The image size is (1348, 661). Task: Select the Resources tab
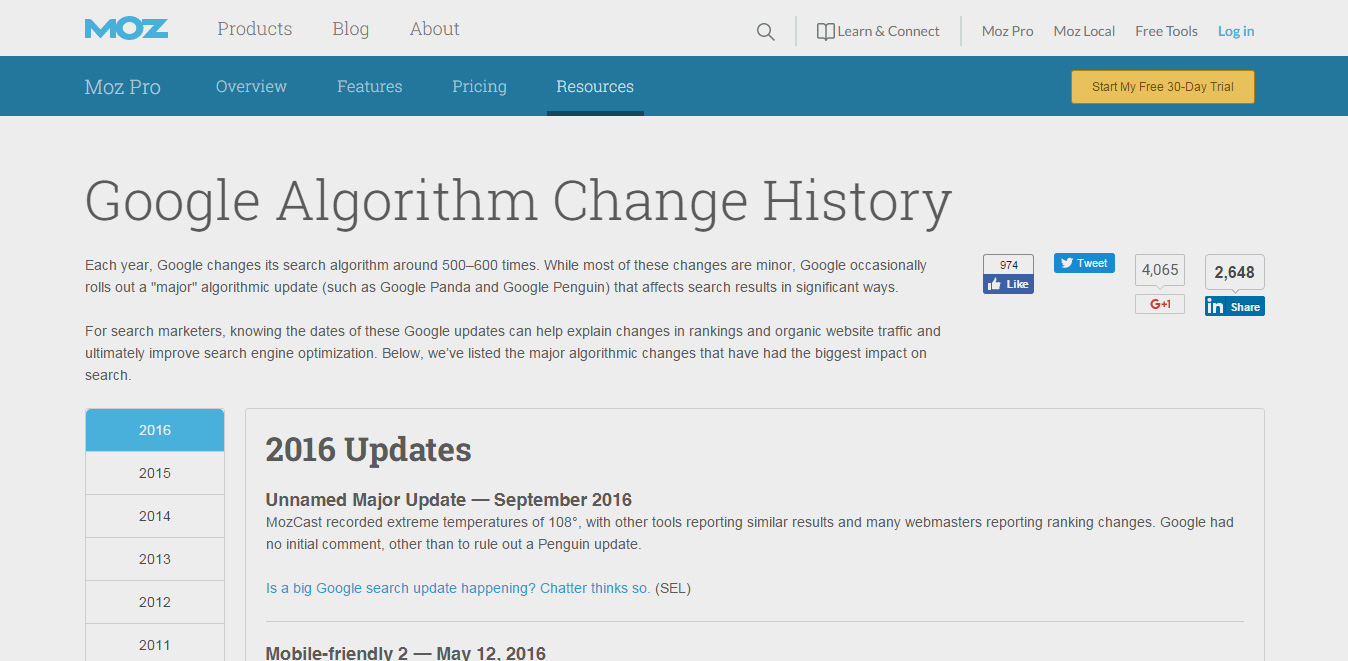click(x=595, y=86)
